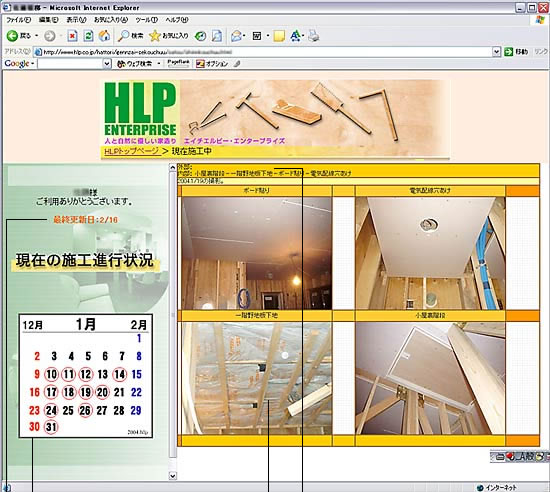This screenshot has width=550, height=492.
Task: Open the ファイル menu
Action: (x=19, y=20)
